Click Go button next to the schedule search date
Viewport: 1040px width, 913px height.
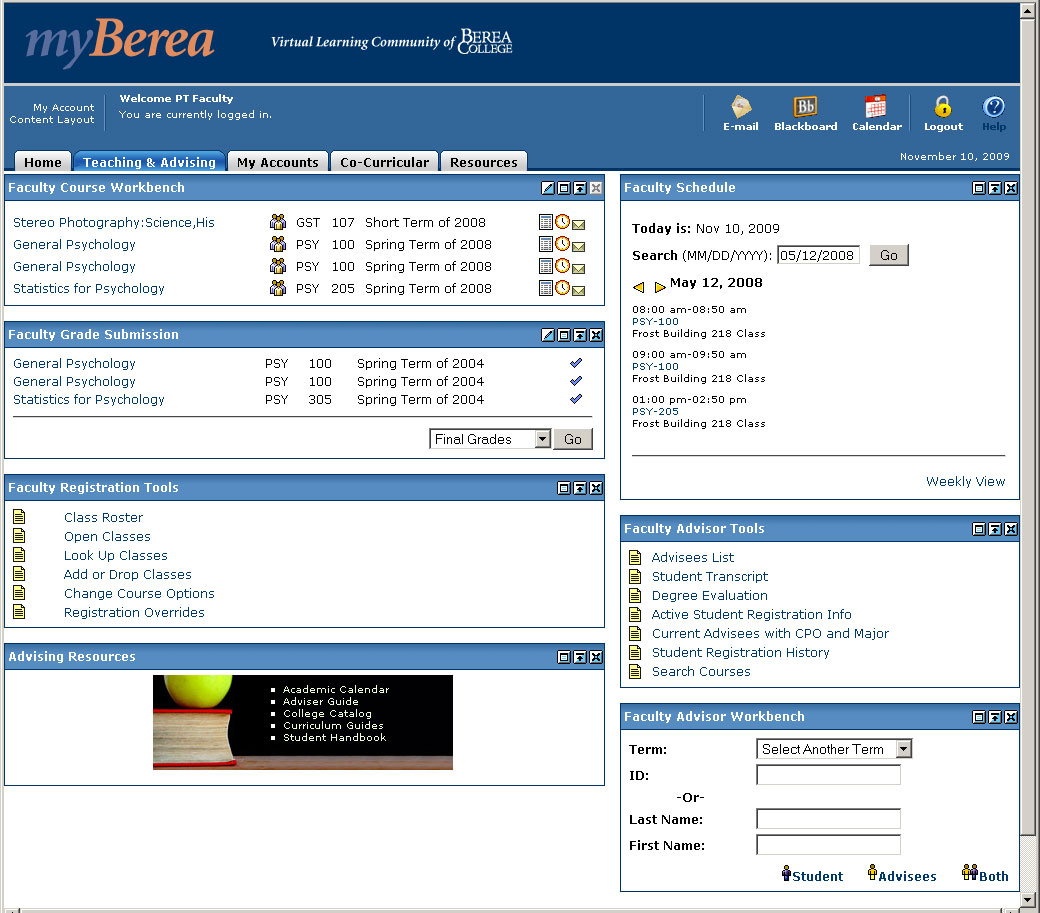tap(889, 255)
